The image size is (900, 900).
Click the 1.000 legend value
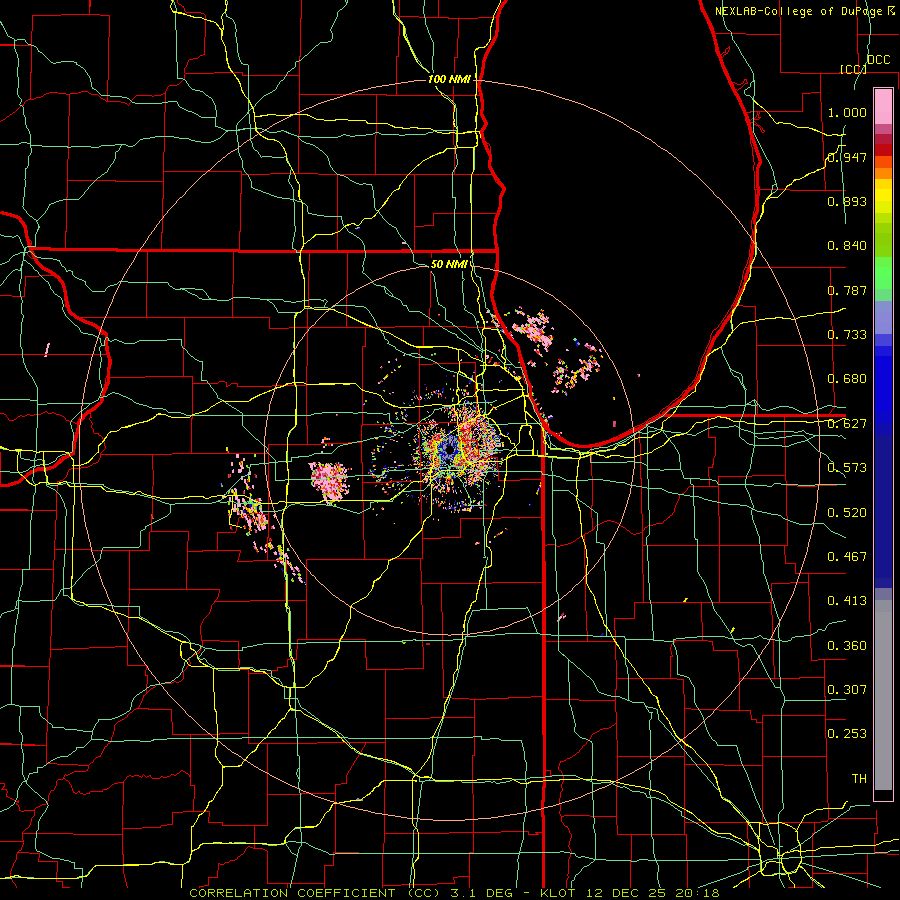click(847, 112)
